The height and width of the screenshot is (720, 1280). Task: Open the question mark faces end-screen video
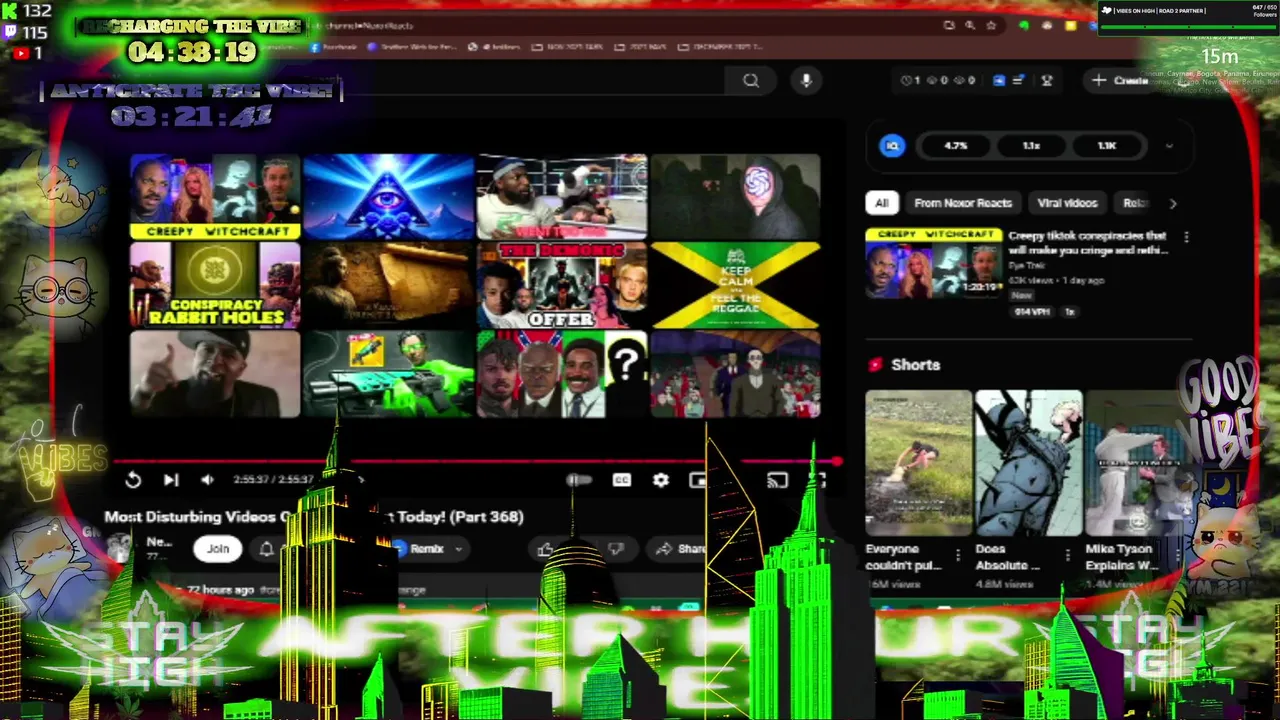(562, 374)
